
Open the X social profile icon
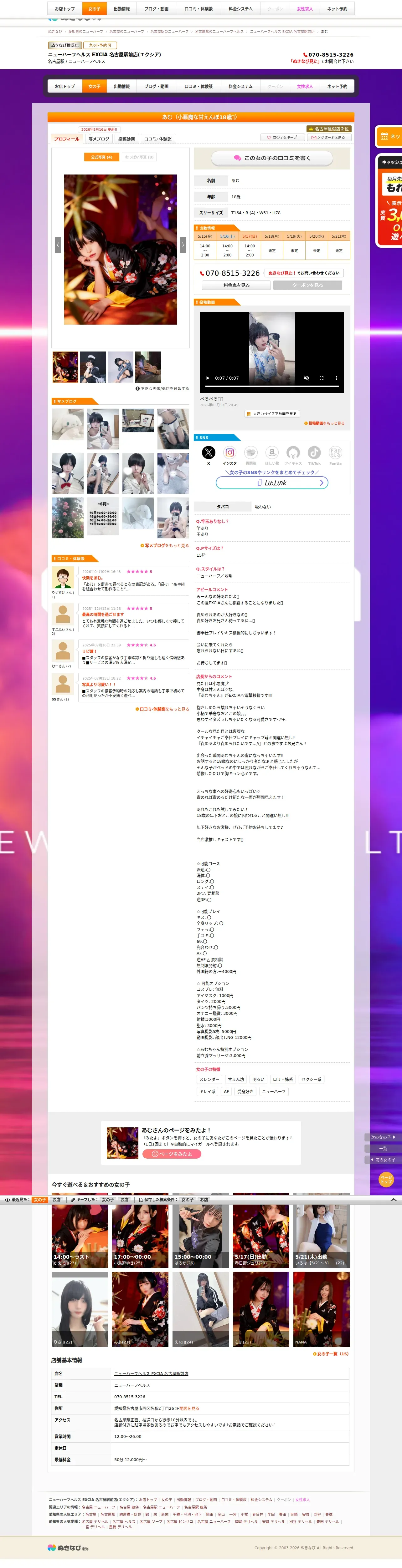[x=208, y=452]
